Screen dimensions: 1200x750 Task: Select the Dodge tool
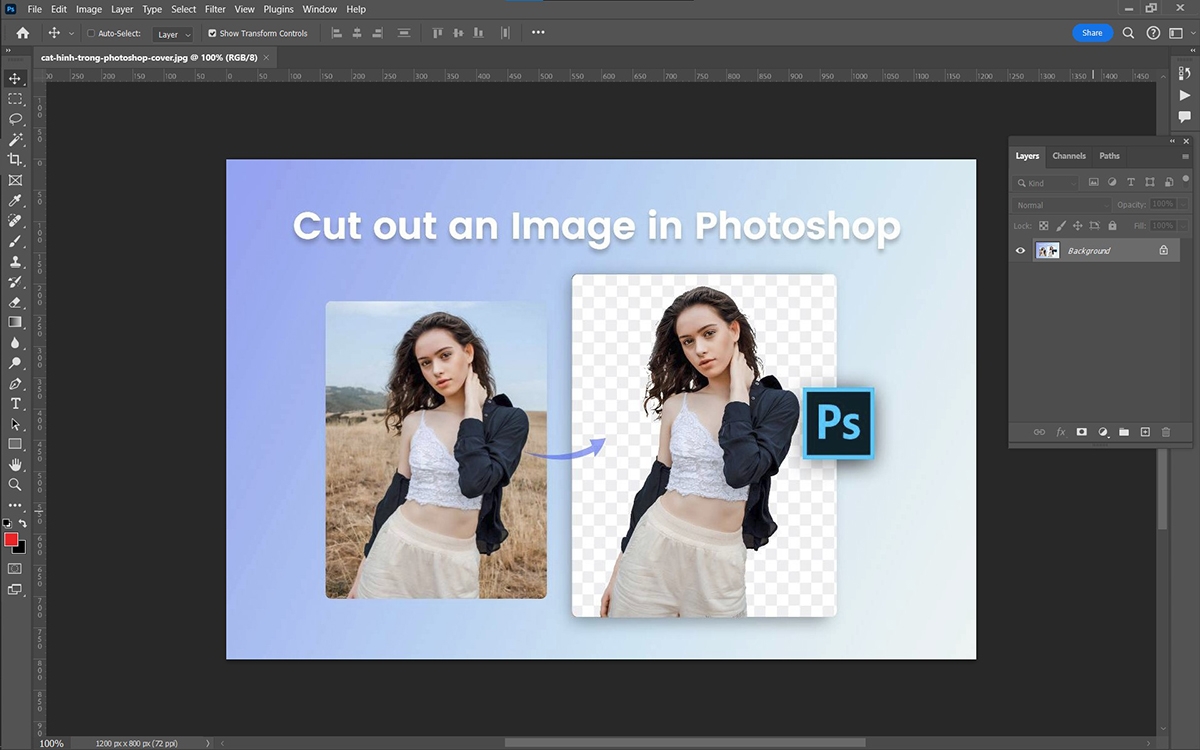(x=15, y=363)
